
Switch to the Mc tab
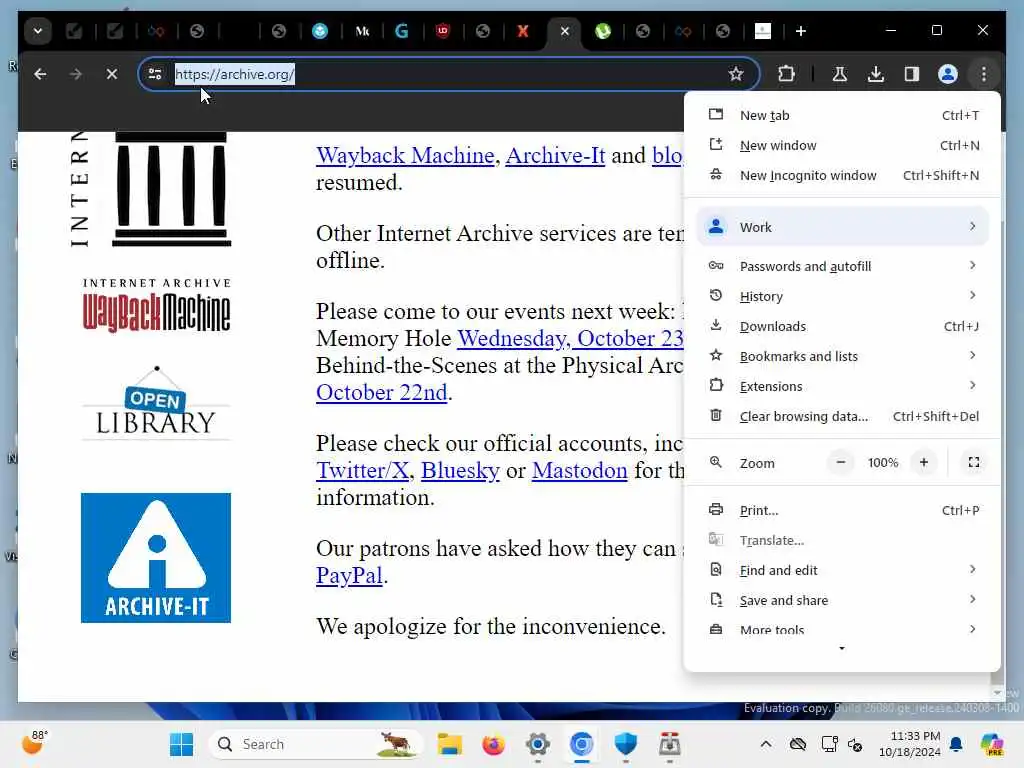(362, 31)
